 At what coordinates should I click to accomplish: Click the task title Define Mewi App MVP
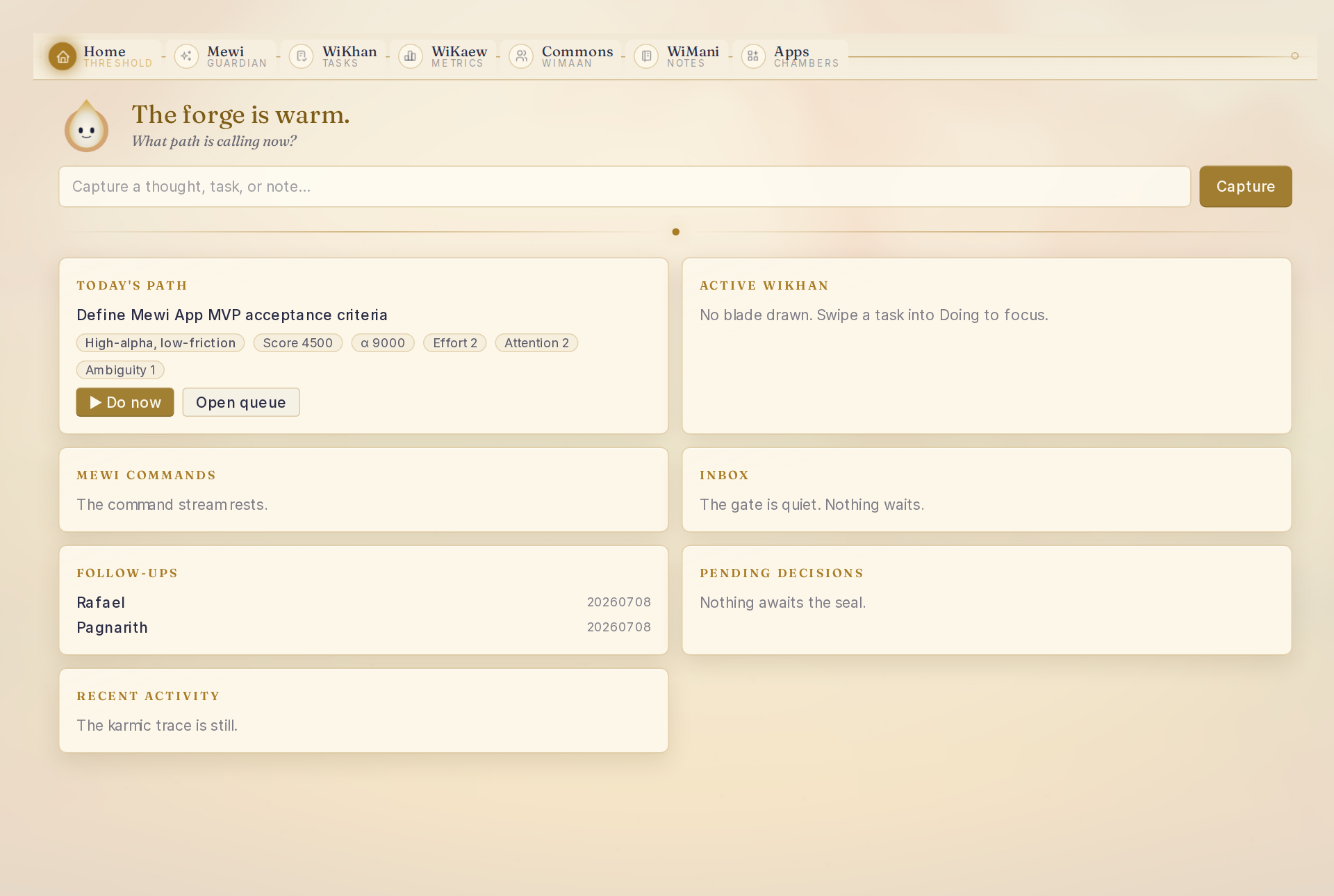coord(232,315)
